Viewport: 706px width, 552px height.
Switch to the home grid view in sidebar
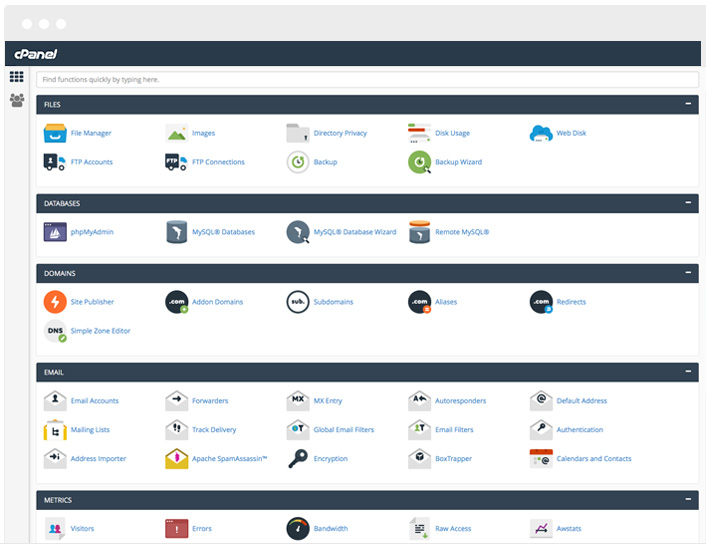point(16,77)
